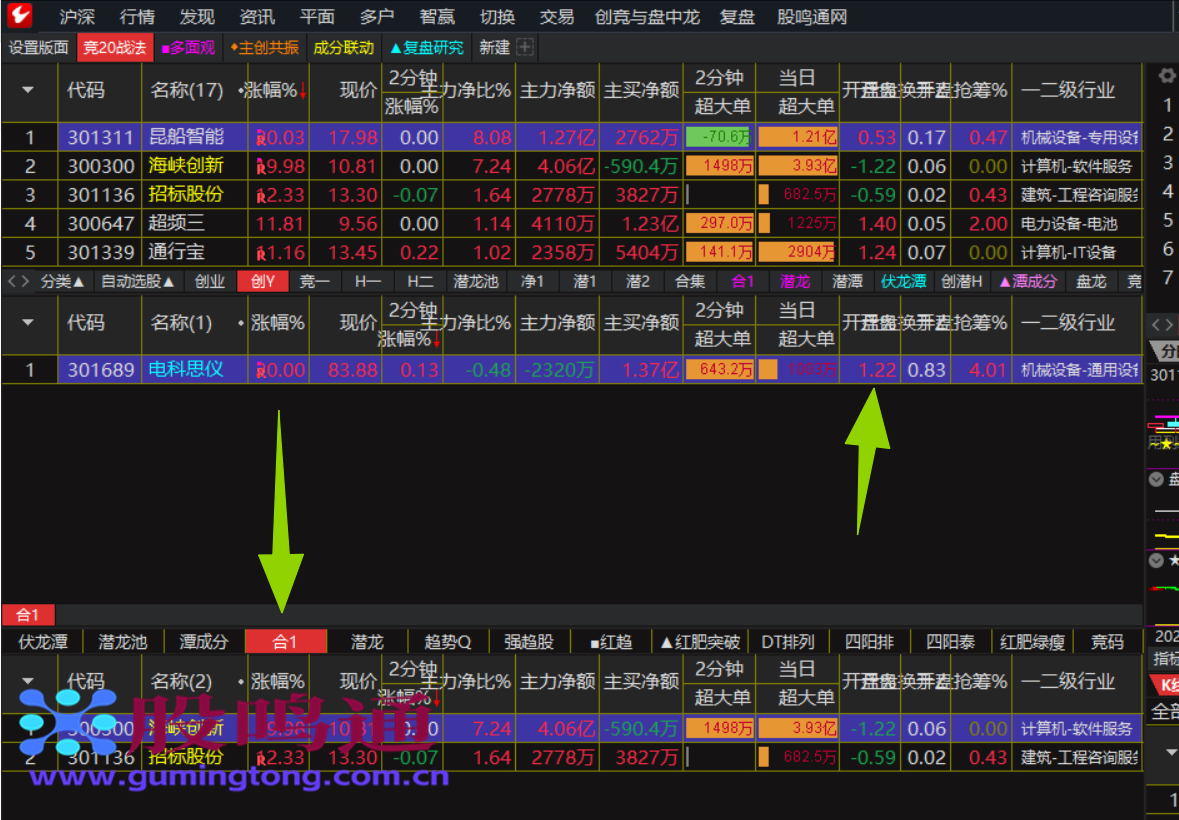Select the 超频三 stock row
The height and width of the screenshot is (820, 1179).
pos(571,223)
